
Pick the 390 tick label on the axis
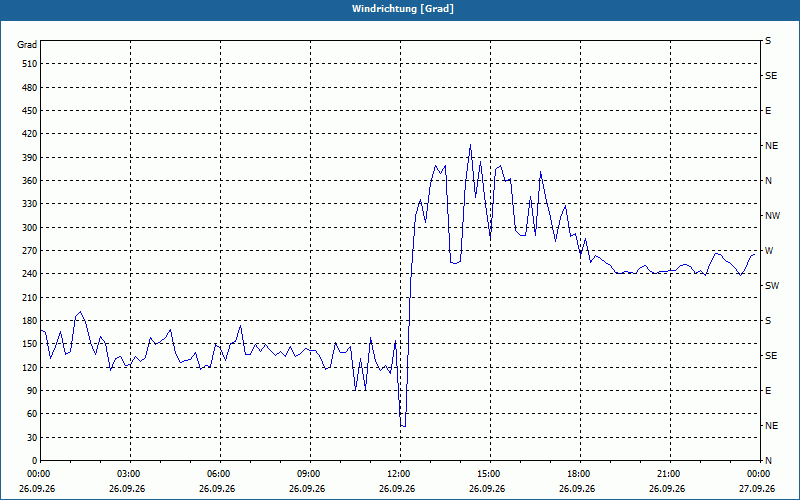click(x=30, y=158)
